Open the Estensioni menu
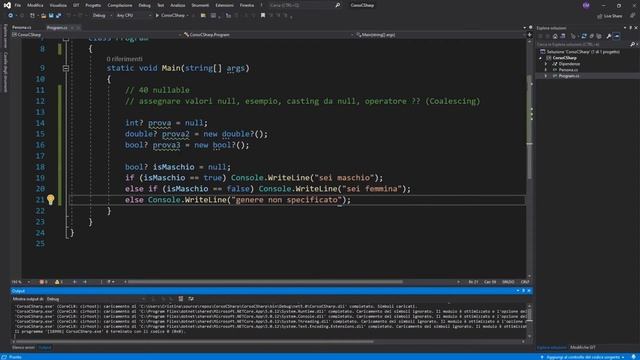Screen dimensions: 640x360 point(224,5)
